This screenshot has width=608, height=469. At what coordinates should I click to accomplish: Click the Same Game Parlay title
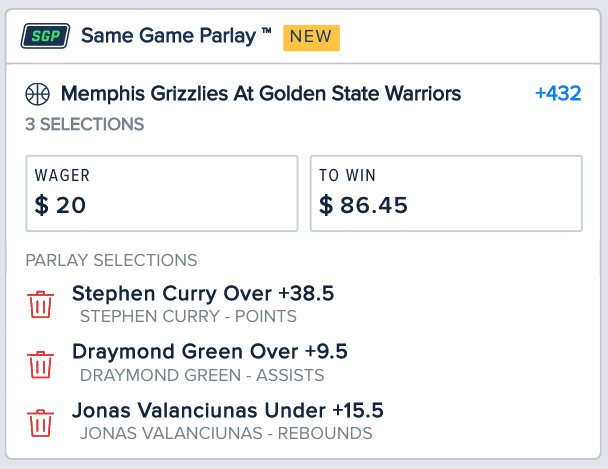[176, 37]
